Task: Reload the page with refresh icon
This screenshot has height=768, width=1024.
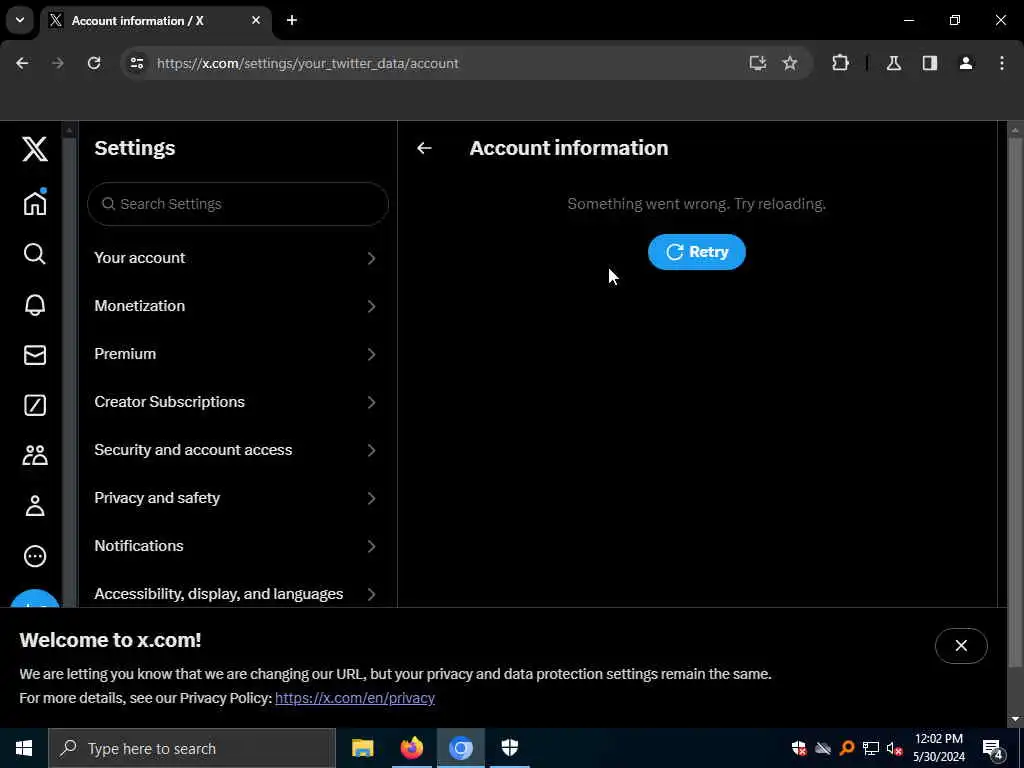Action: [94, 63]
